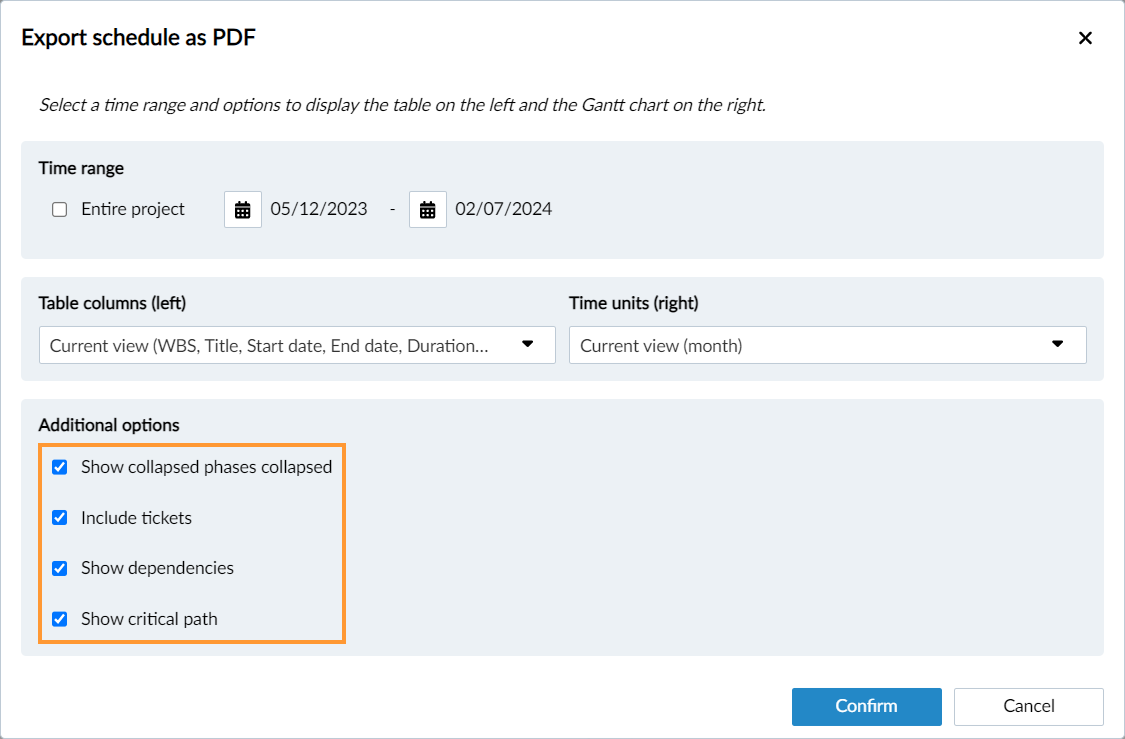Image resolution: width=1125 pixels, height=739 pixels.
Task: Uncheck the Show collapsed phases collapsed box
Action: point(60,467)
